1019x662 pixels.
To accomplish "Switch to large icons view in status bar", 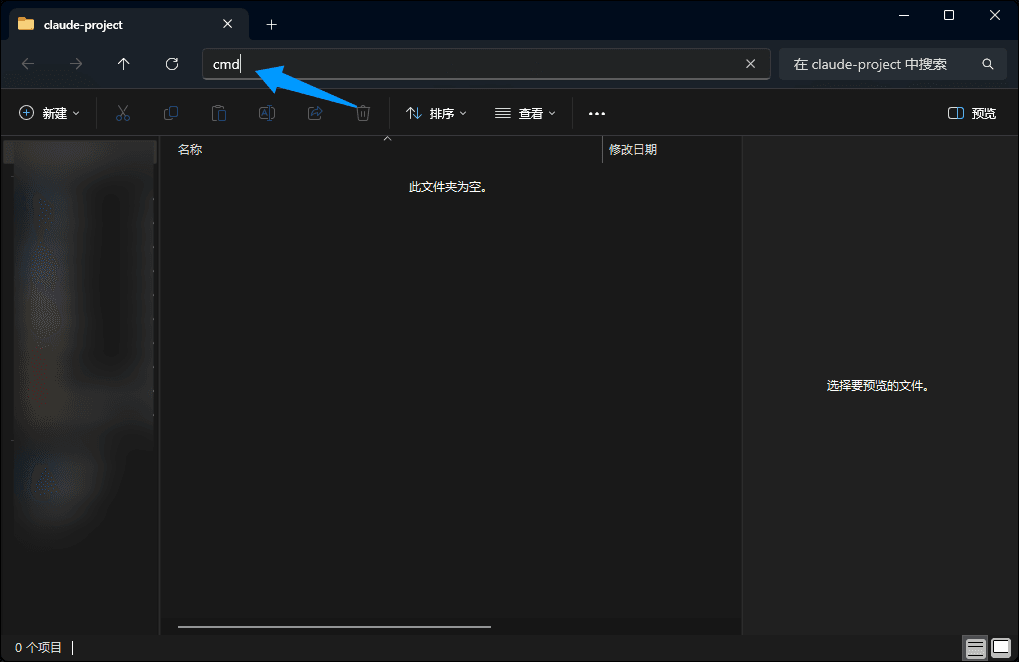I will 1001,648.
